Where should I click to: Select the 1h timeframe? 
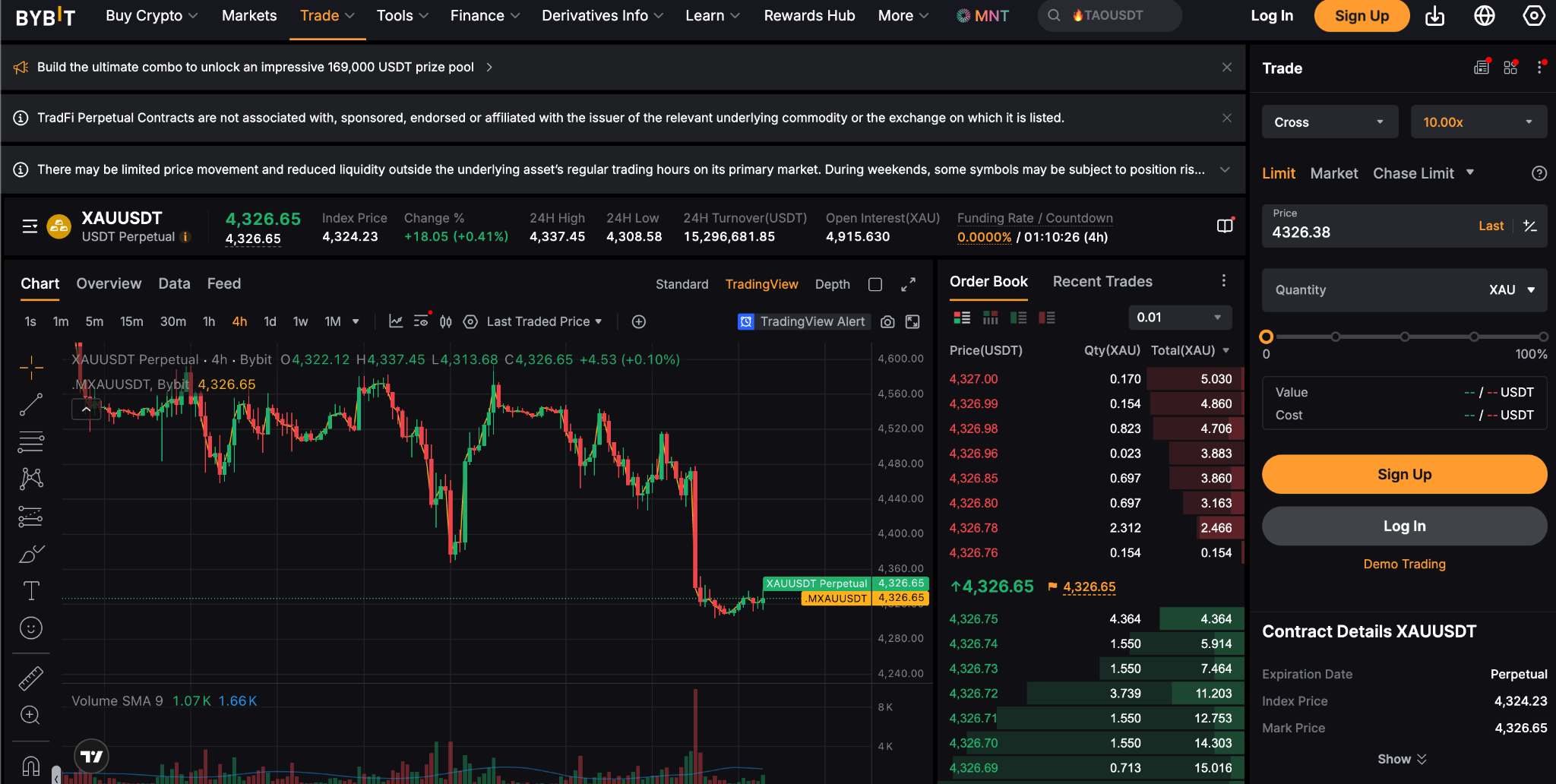209,321
